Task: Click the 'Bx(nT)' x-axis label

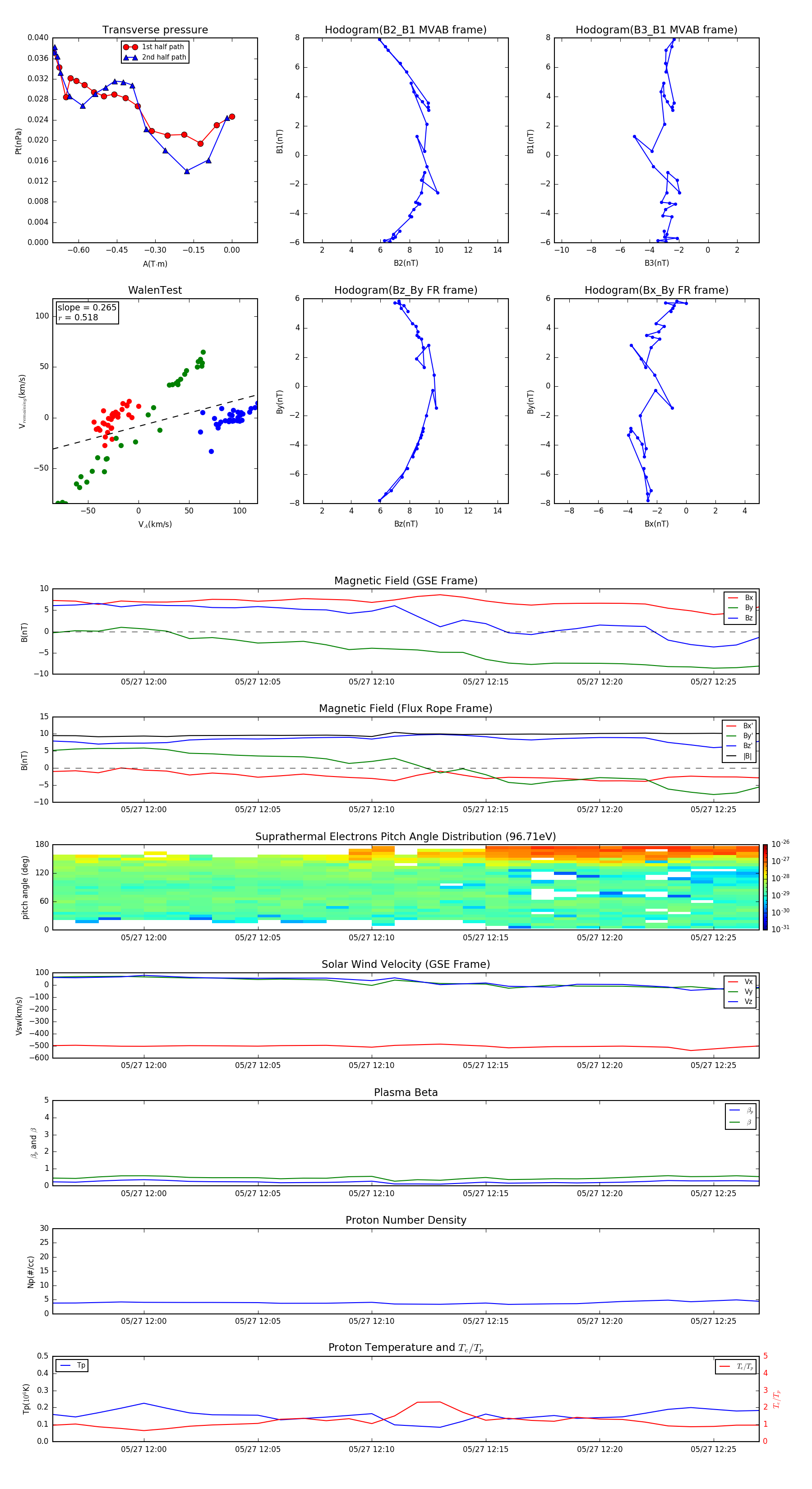Action: pos(656,524)
